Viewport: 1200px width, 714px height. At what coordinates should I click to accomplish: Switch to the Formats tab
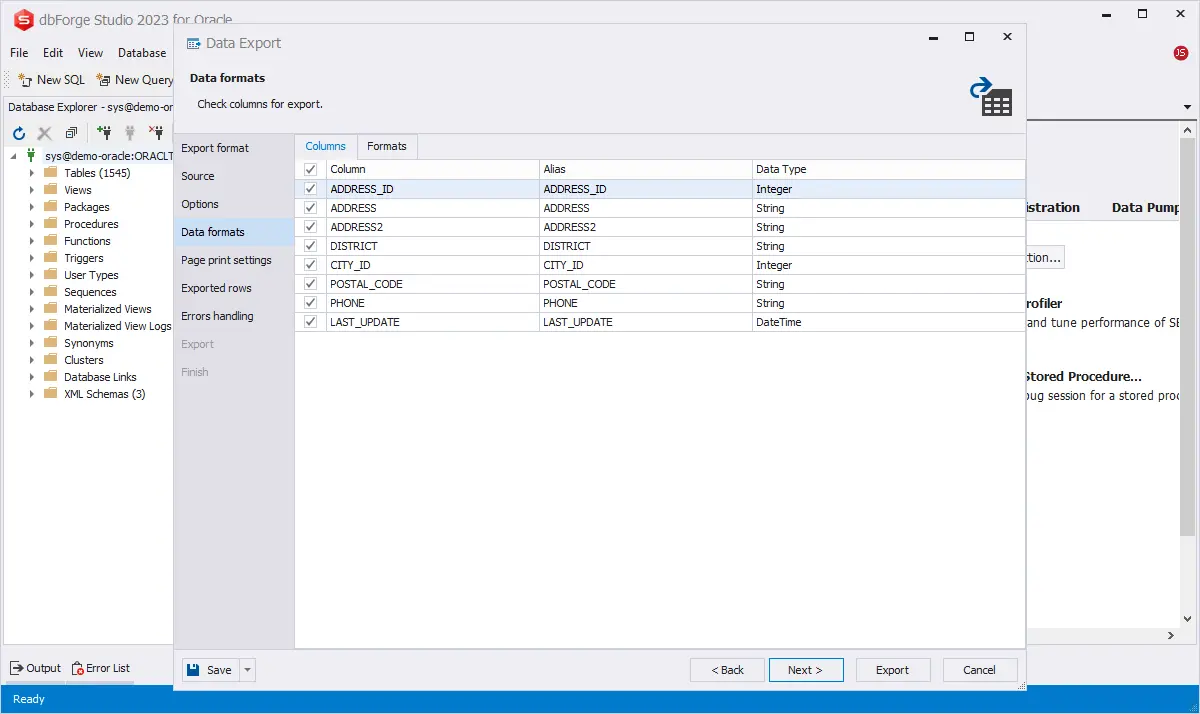click(387, 146)
